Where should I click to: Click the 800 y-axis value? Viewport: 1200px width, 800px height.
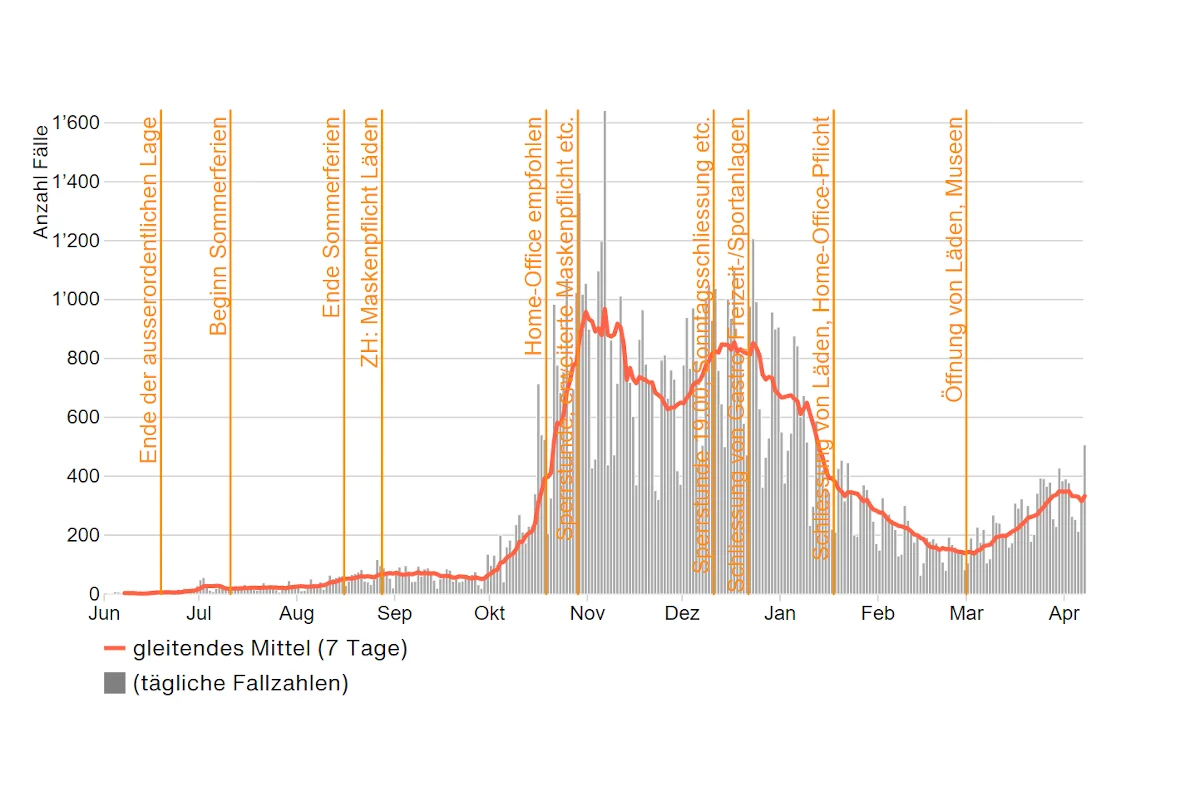84,359
